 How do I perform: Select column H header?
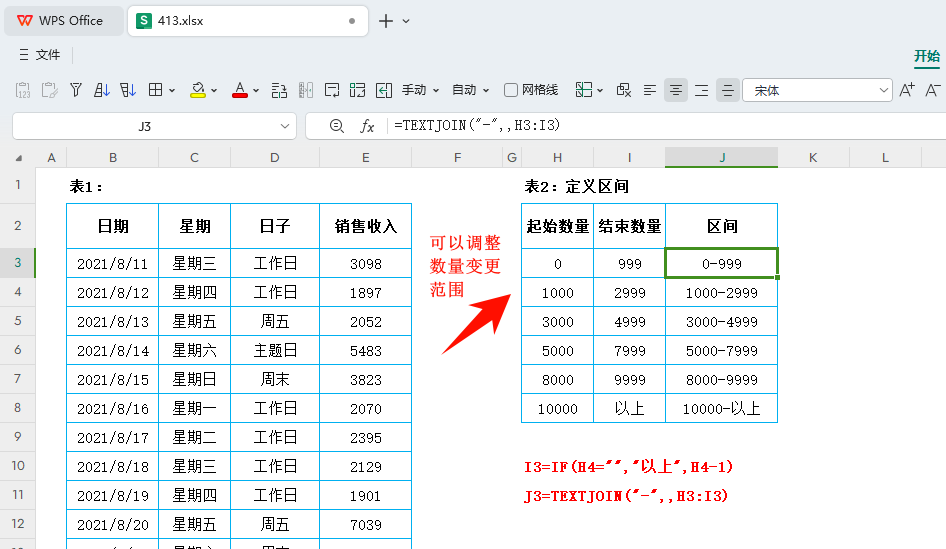click(557, 157)
